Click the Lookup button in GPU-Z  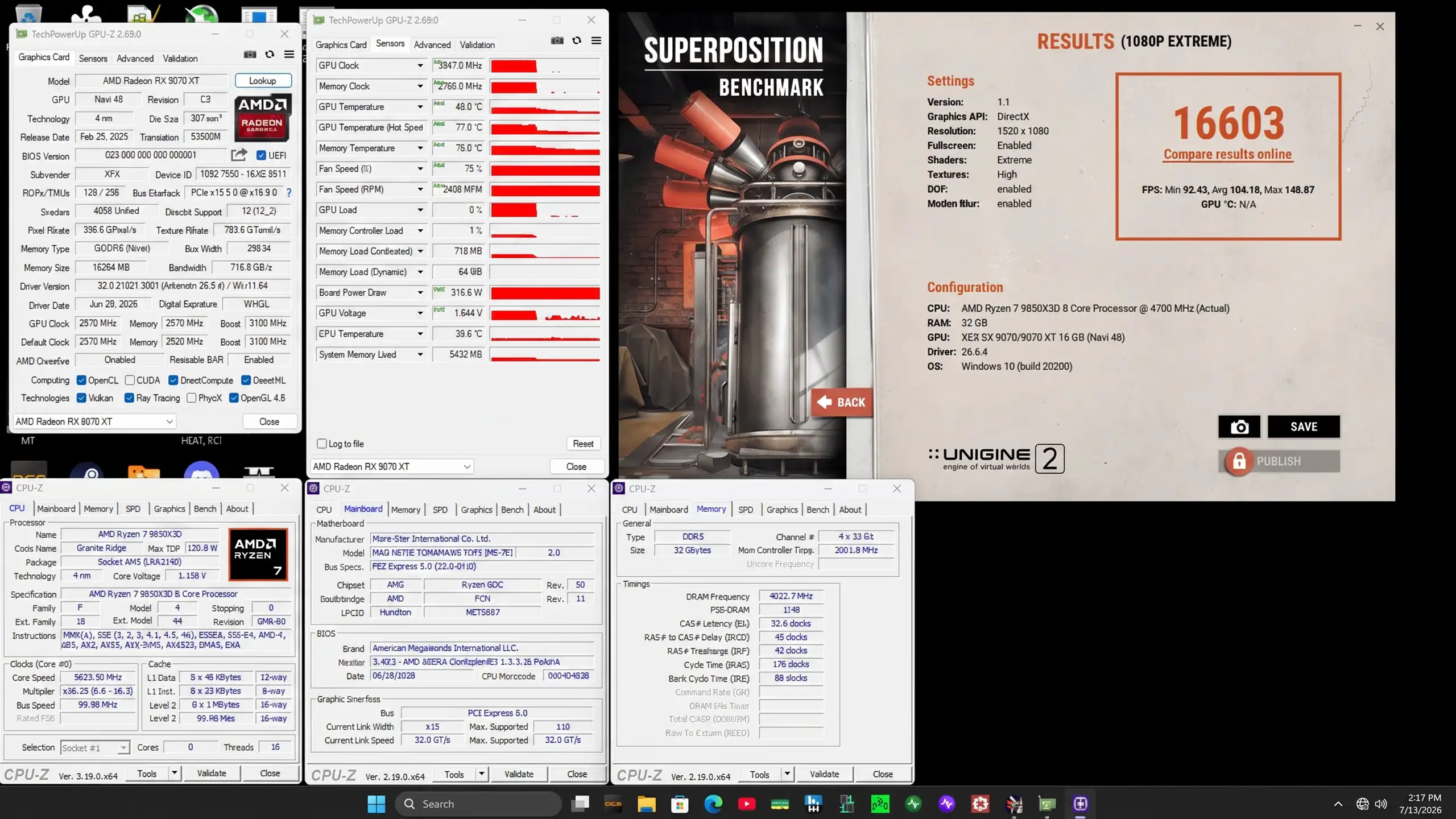point(262,81)
